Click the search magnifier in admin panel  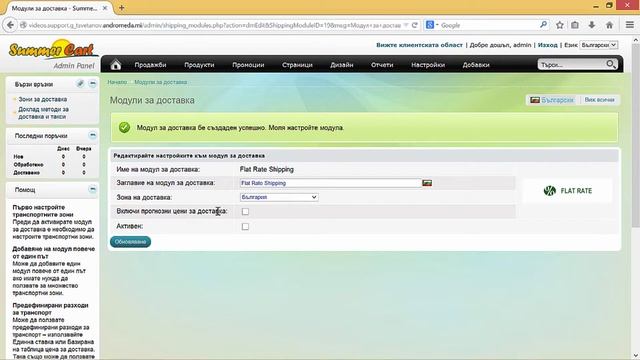click(611, 64)
